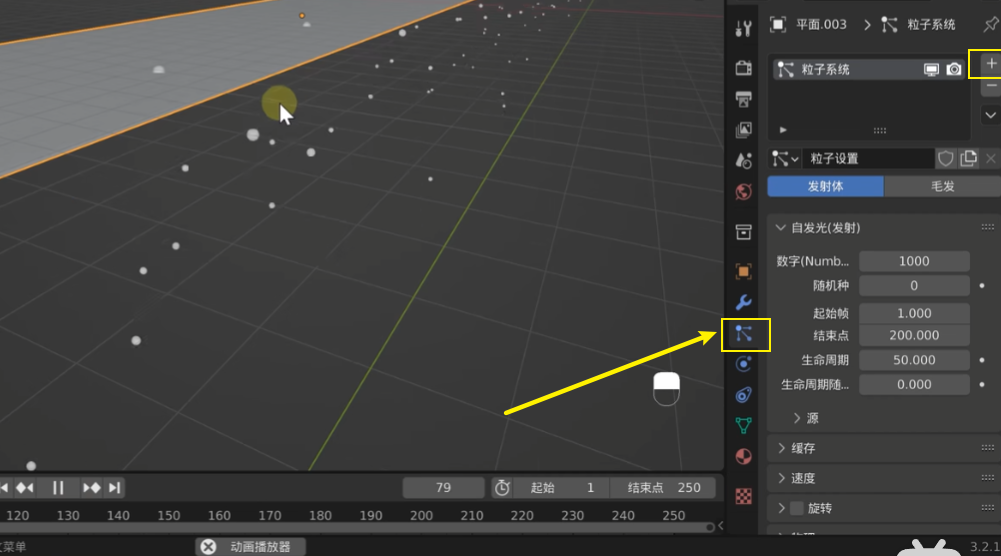Pause the animation playback
The image size is (1001, 556).
coord(58,488)
